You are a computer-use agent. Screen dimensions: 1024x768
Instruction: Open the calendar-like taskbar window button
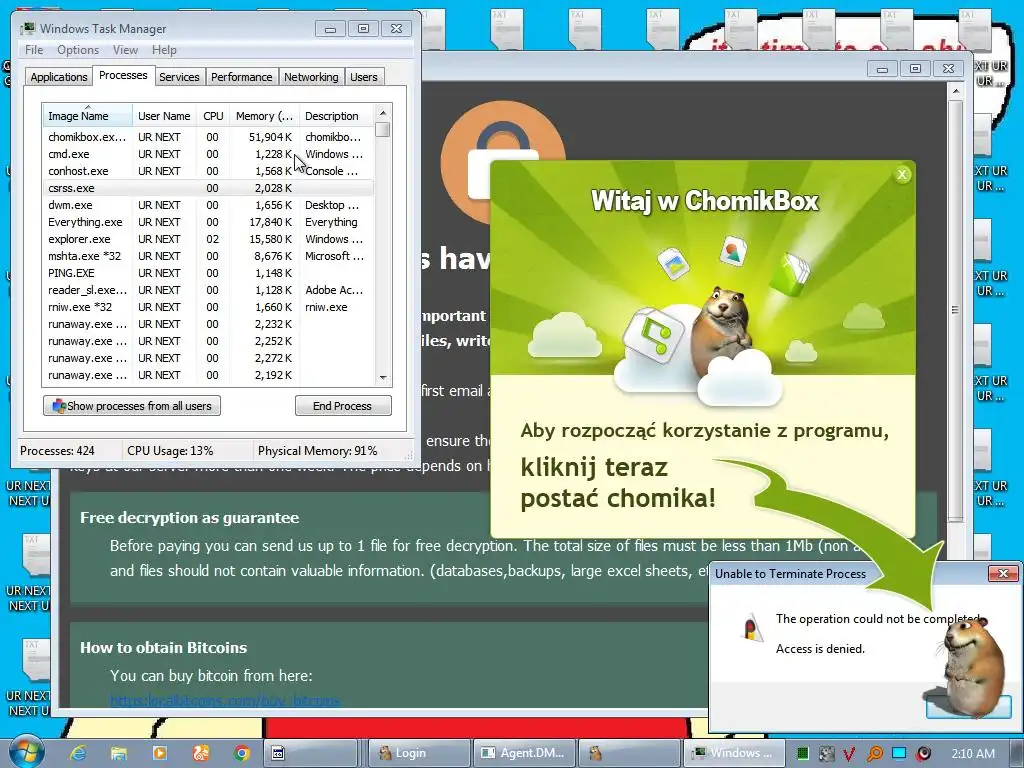click(x=310, y=753)
